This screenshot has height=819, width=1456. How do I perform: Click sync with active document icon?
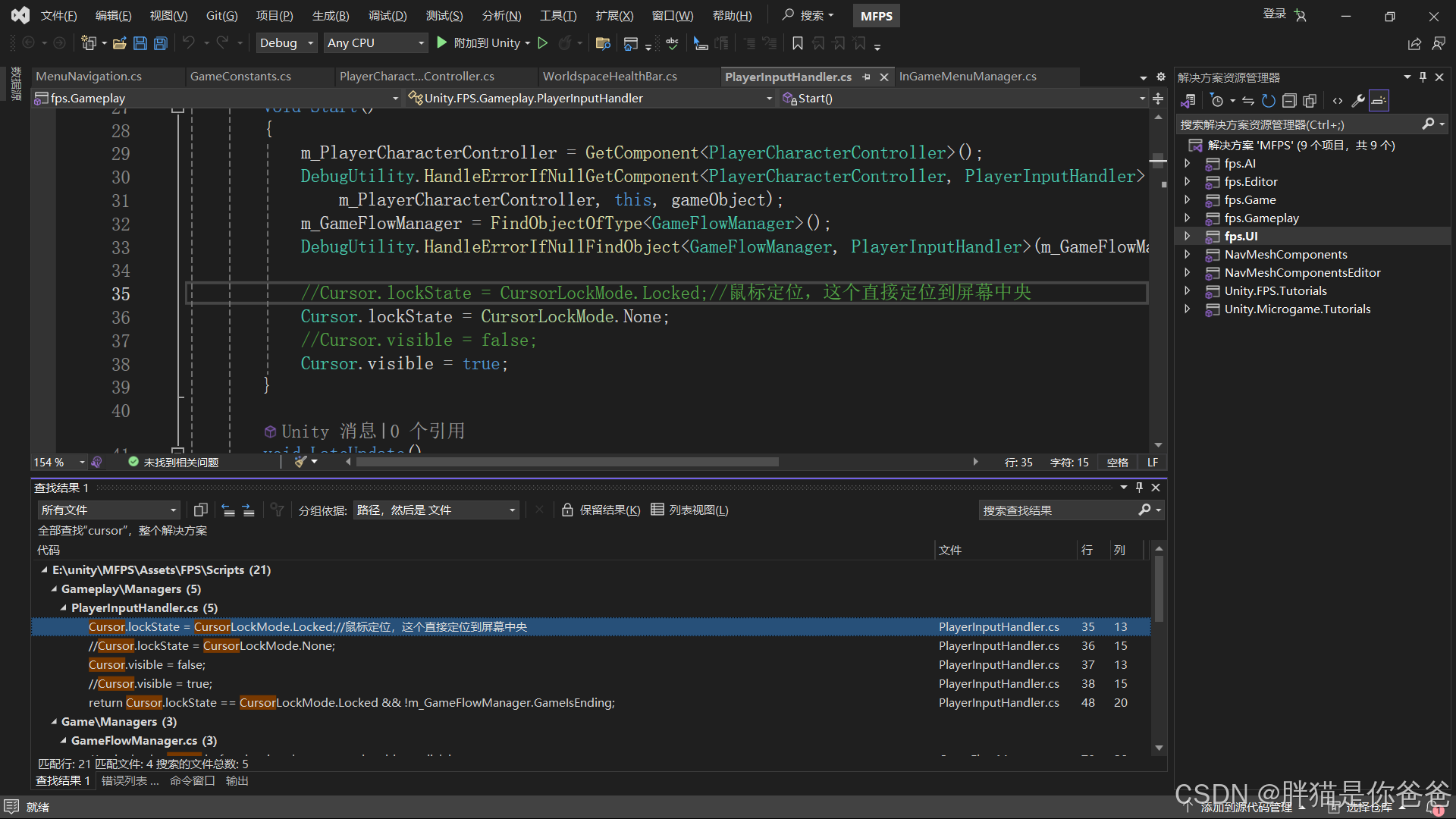tap(1247, 101)
